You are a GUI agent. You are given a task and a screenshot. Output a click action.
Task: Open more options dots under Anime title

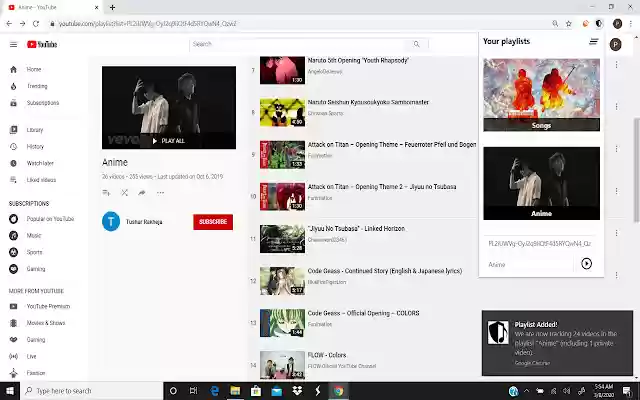click(160, 193)
